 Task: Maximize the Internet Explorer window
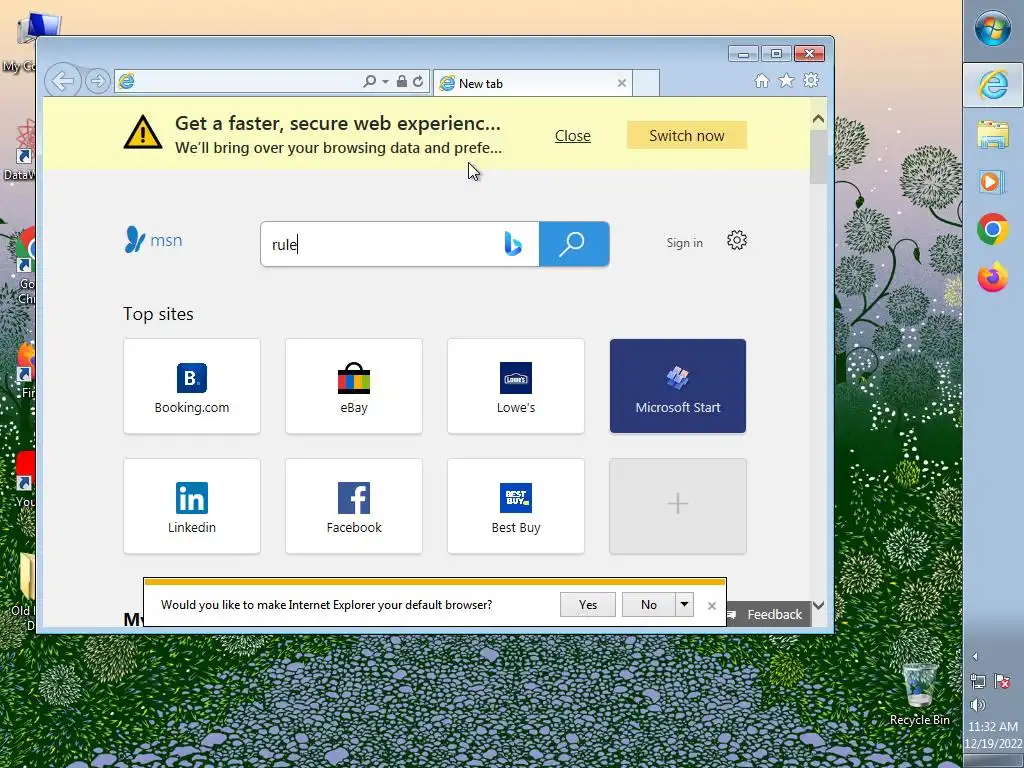pyautogui.click(x=776, y=54)
